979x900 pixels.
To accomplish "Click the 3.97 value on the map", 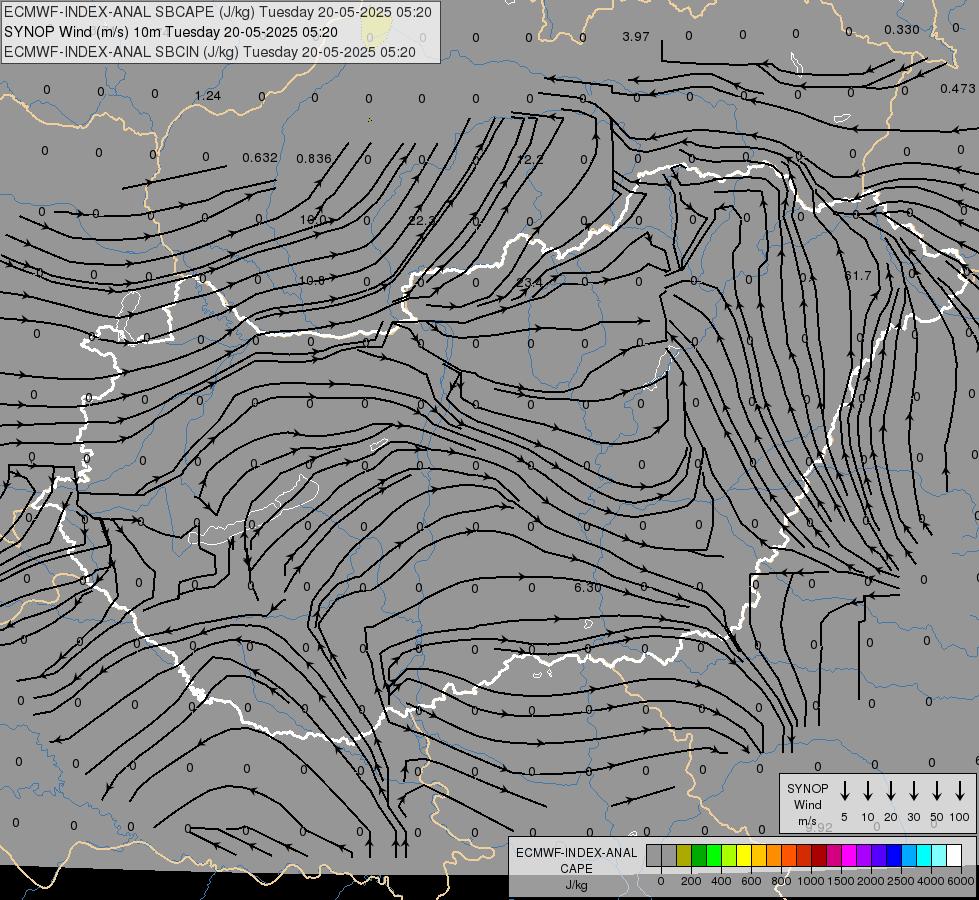I will (636, 37).
